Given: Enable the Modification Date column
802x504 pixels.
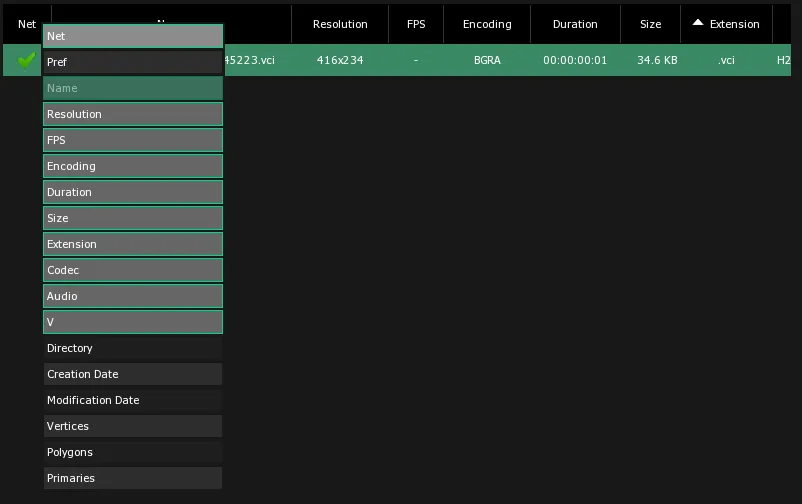Looking at the screenshot, I should (x=133, y=400).
